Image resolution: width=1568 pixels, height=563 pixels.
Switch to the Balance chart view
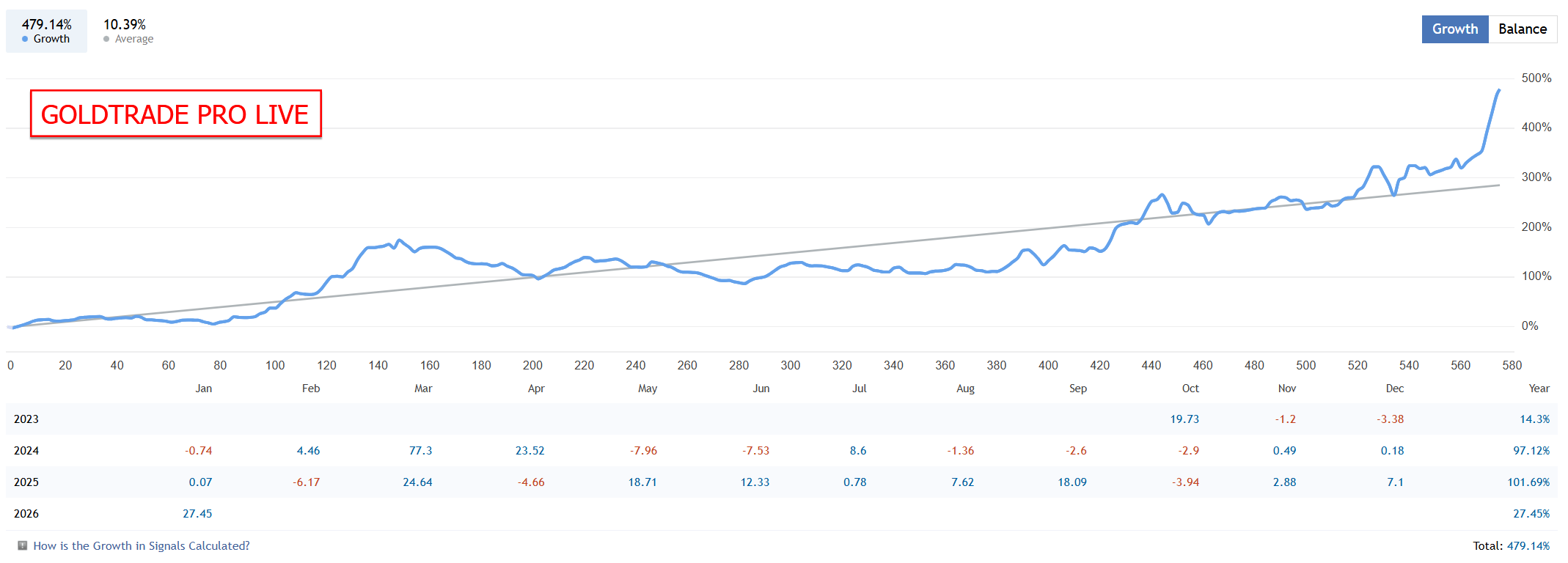coord(1522,29)
